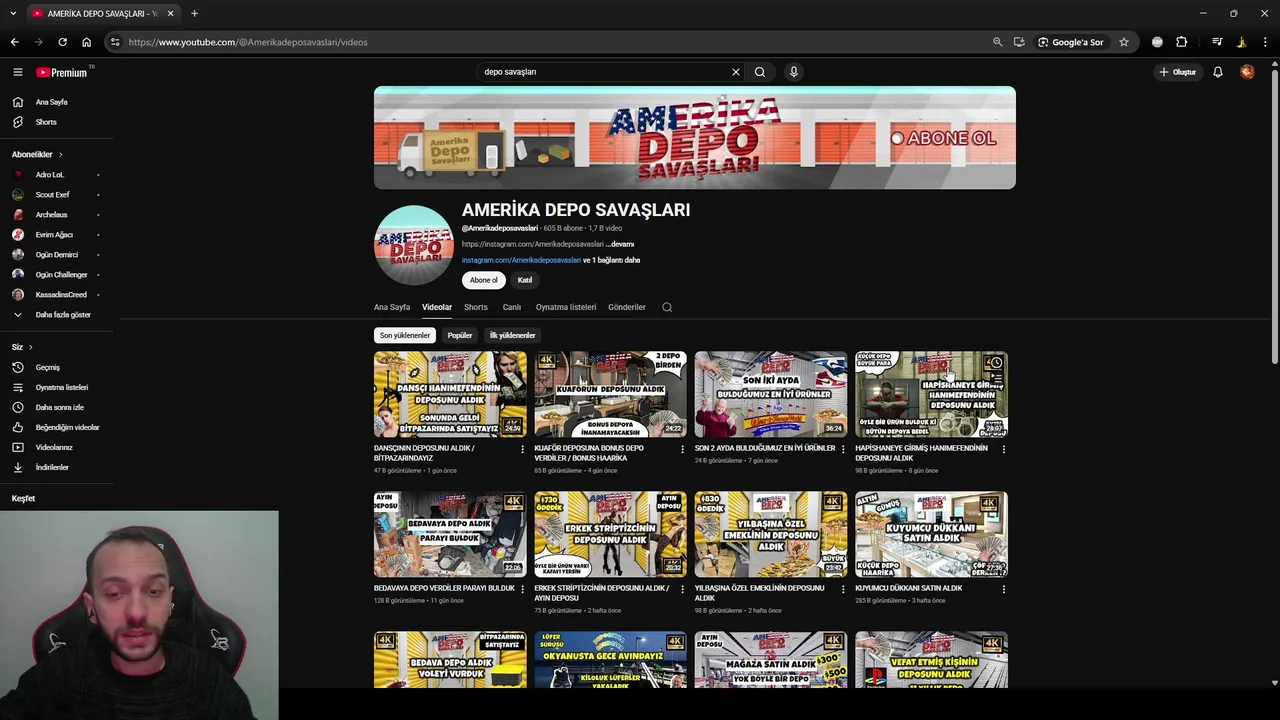
Task: Open KUAFÖR DEPOSUNA BONUS DEPO video thumbnail
Action: pyautogui.click(x=611, y=394)
